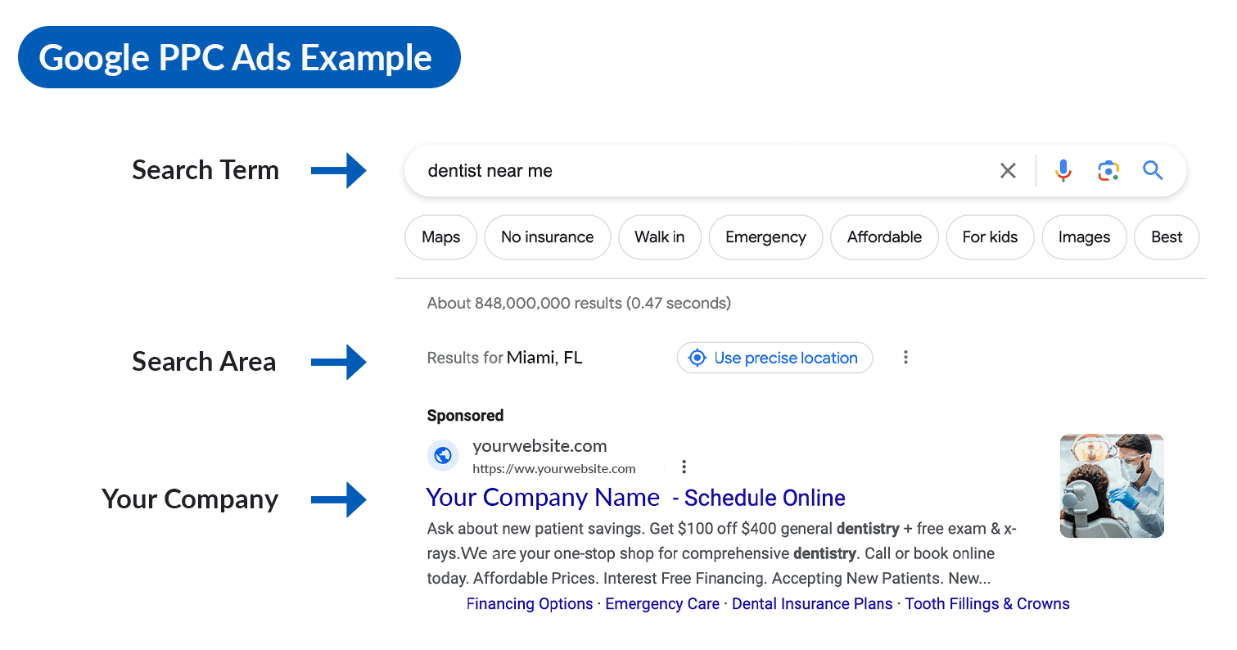Open Google Lens image search icon
Screen dimensions: 1237x650
1108,171
